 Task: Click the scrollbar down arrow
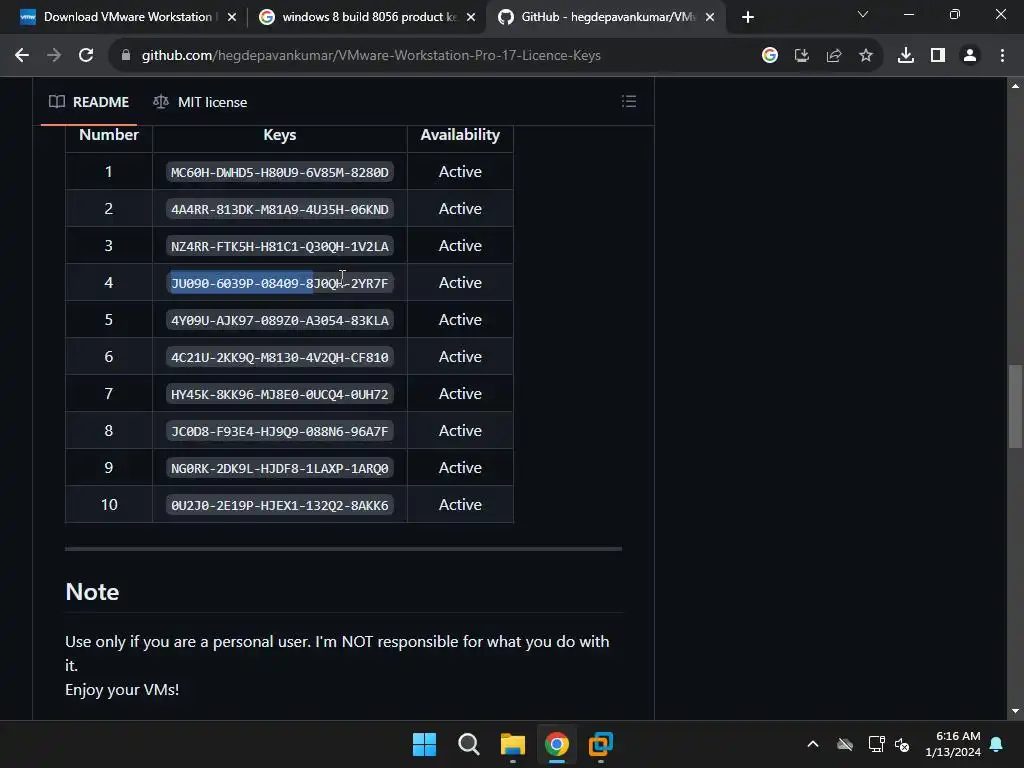click(1015, 711)
